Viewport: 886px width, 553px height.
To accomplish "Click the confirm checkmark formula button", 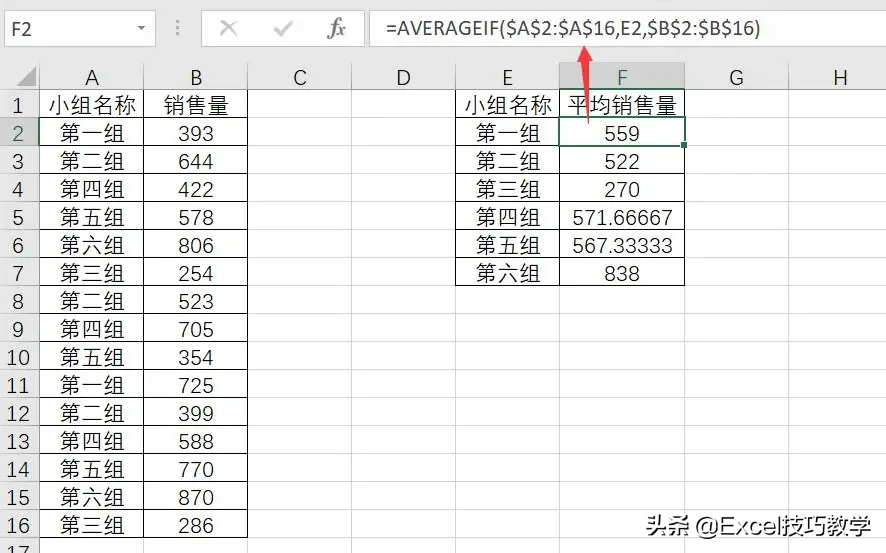I will pos(282,28).
